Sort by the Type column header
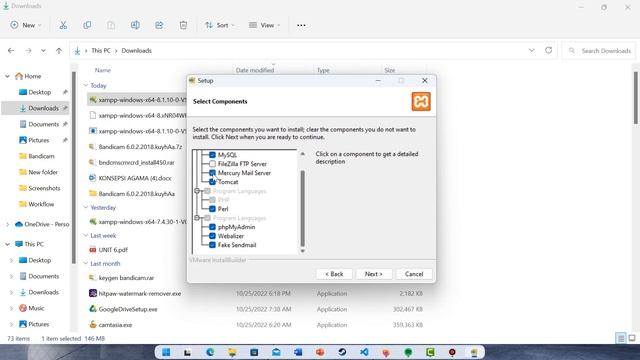The image size is (640, 360). 323,70
